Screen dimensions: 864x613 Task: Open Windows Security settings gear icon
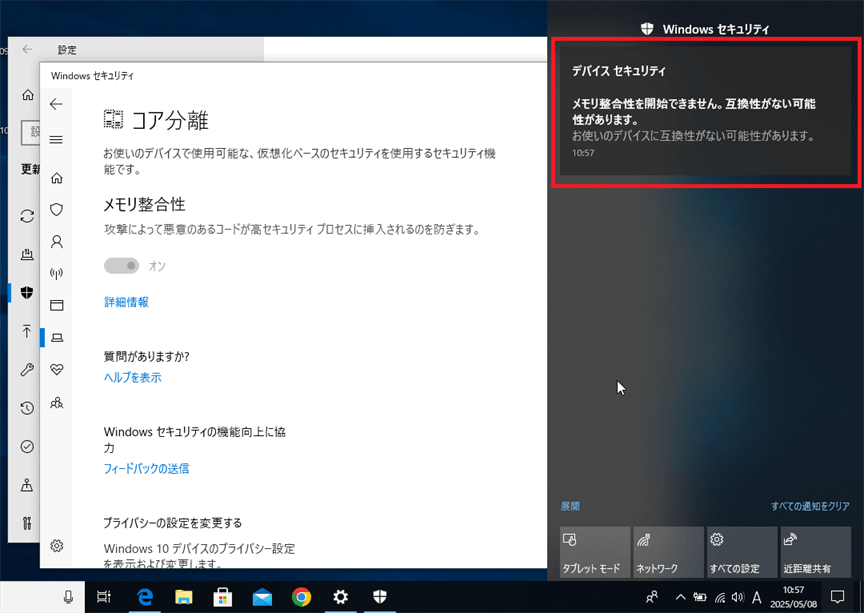57,546
